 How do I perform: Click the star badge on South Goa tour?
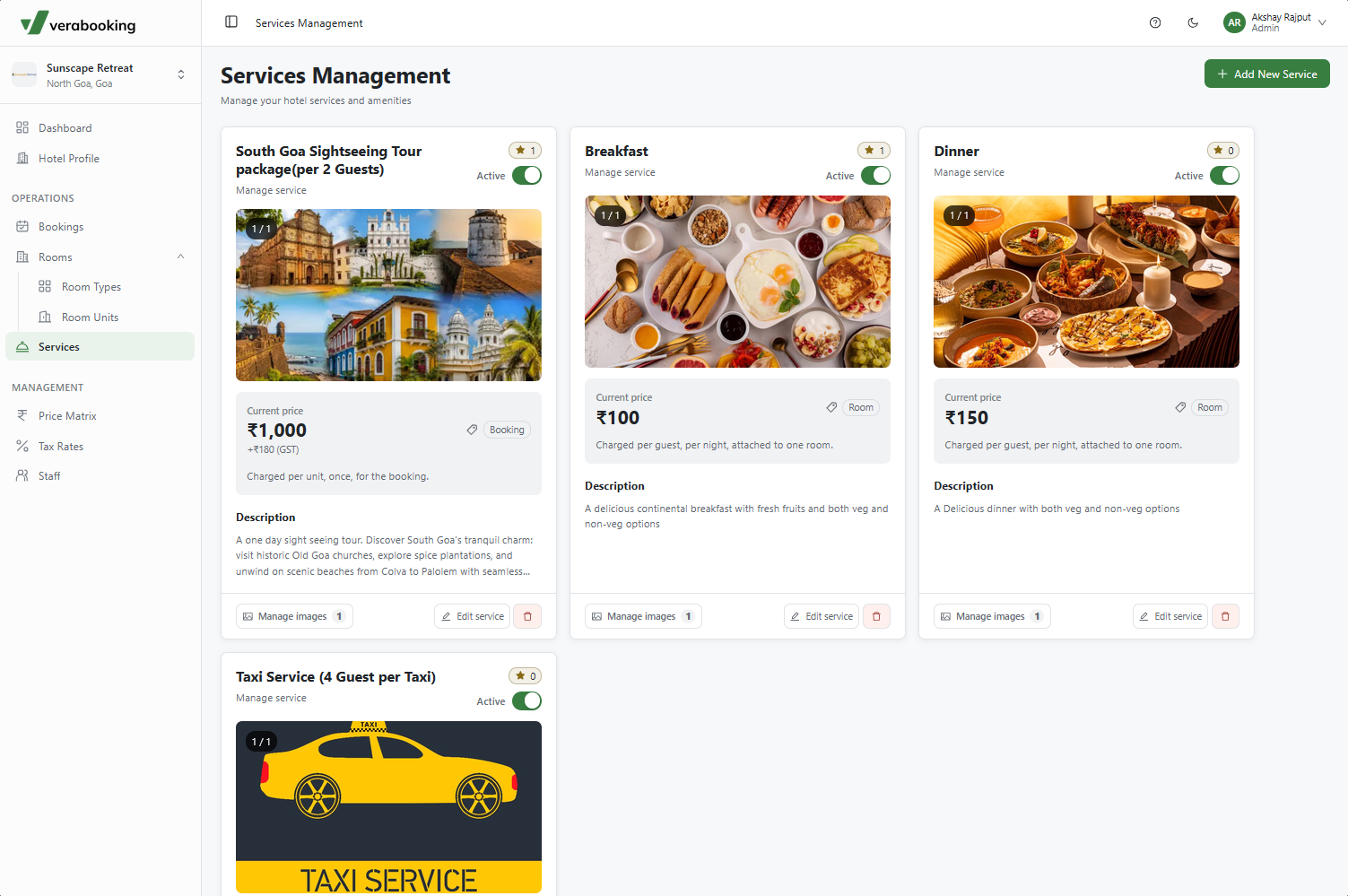(526, 151)
